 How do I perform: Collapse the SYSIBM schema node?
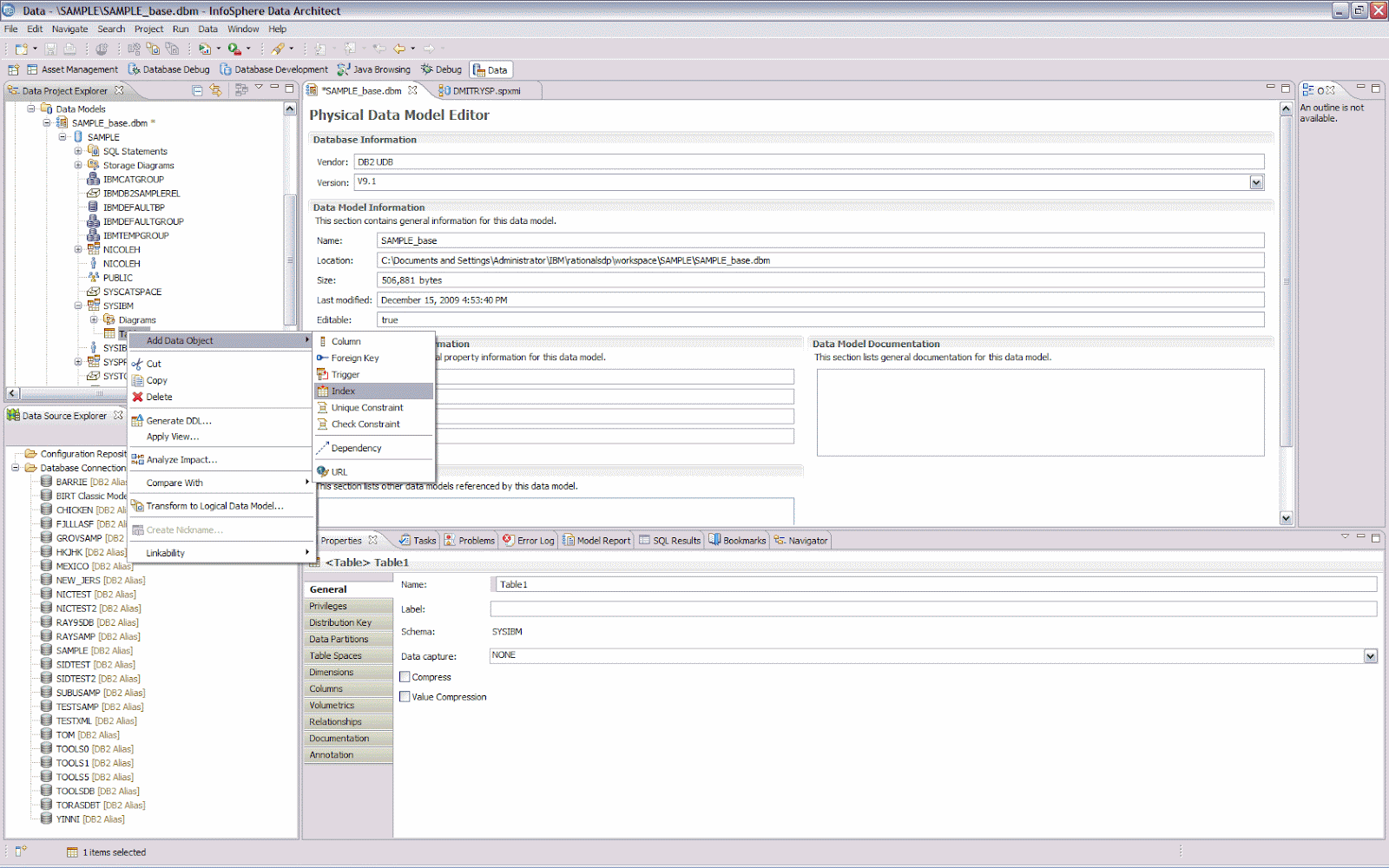(78, 306)
